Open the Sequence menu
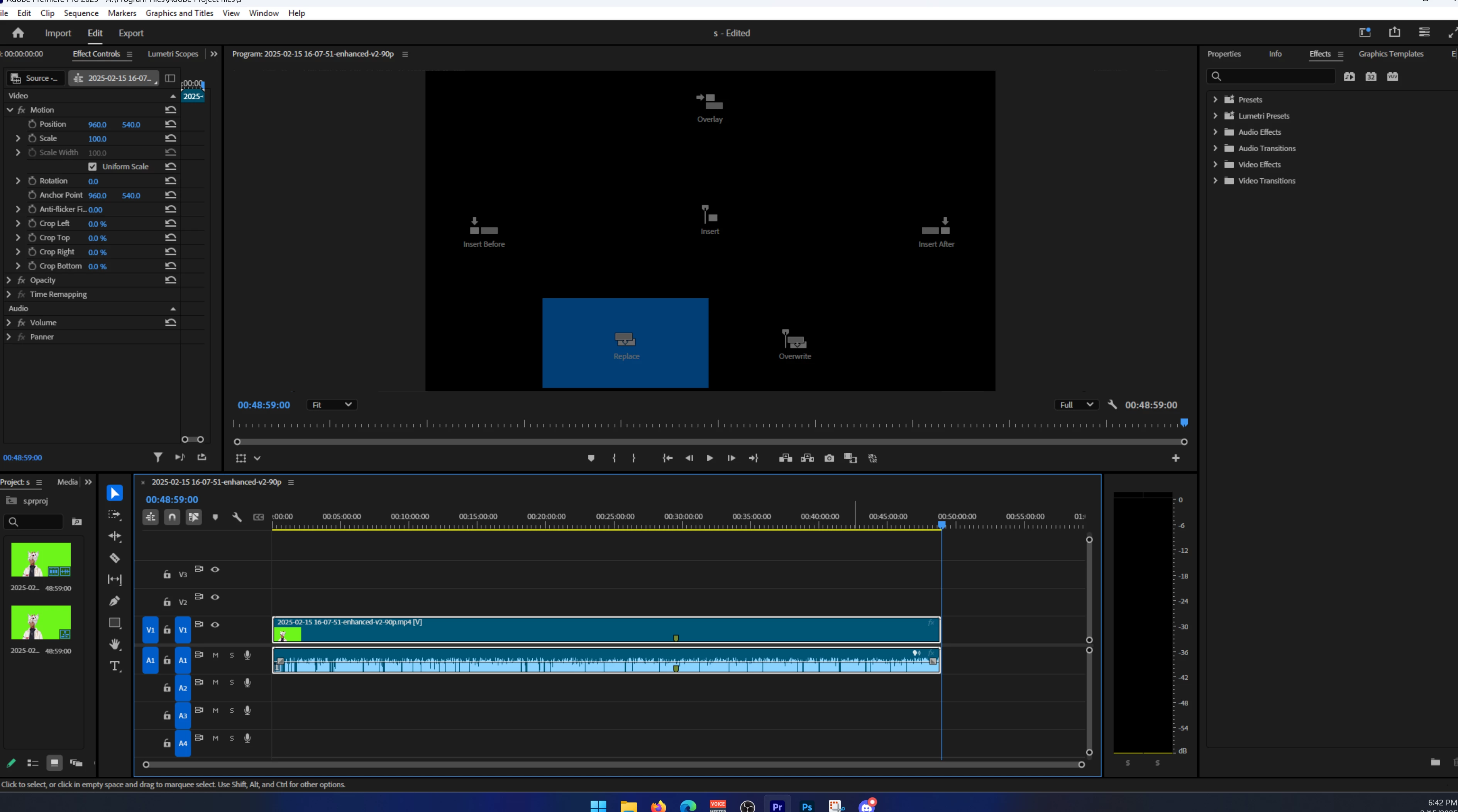 [x=81, y=13]
